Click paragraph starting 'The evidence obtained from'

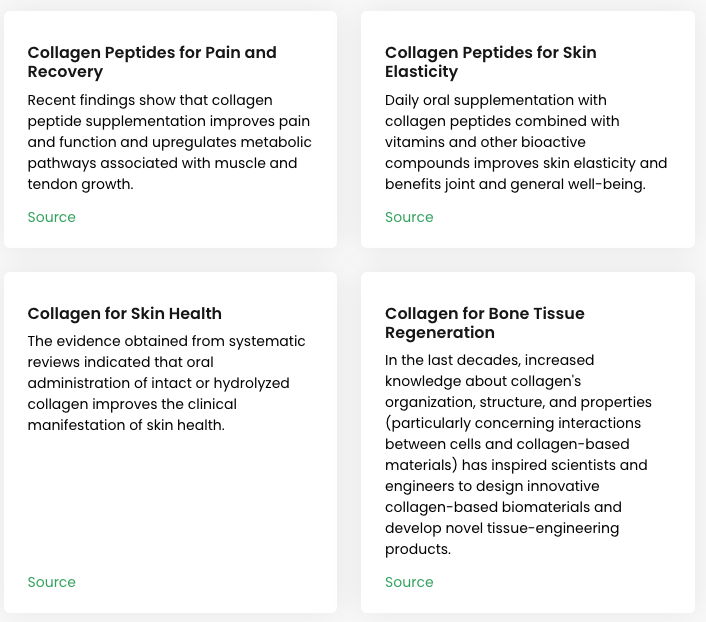(x=166, y=383)
